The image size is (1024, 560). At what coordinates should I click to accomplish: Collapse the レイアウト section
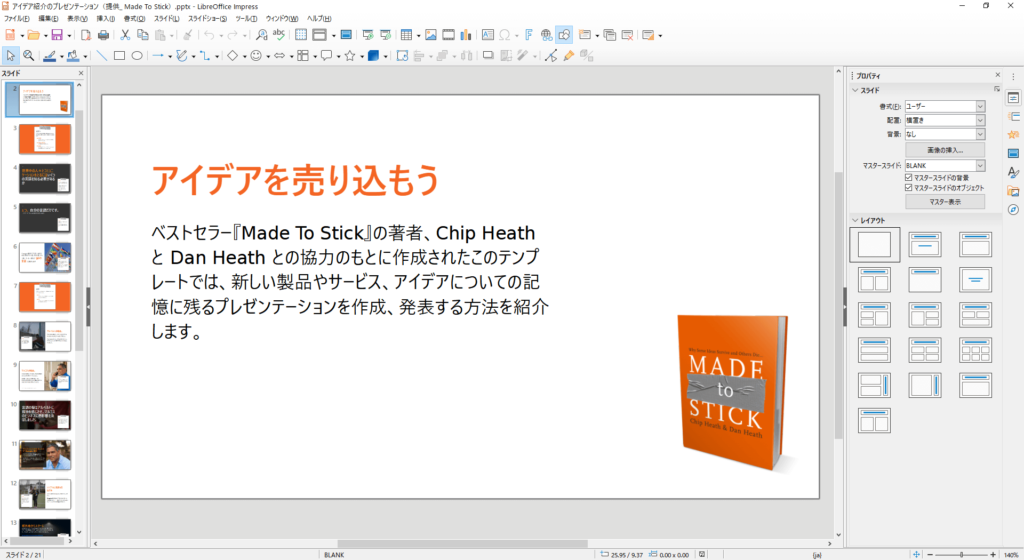pos(855,220)
